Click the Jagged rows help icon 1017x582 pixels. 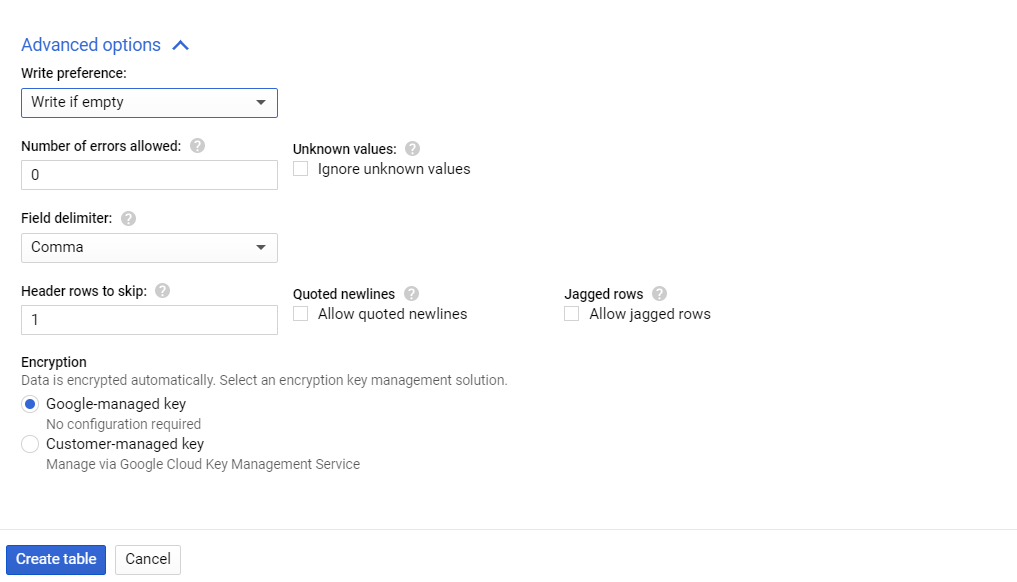(x=660, y=294)
